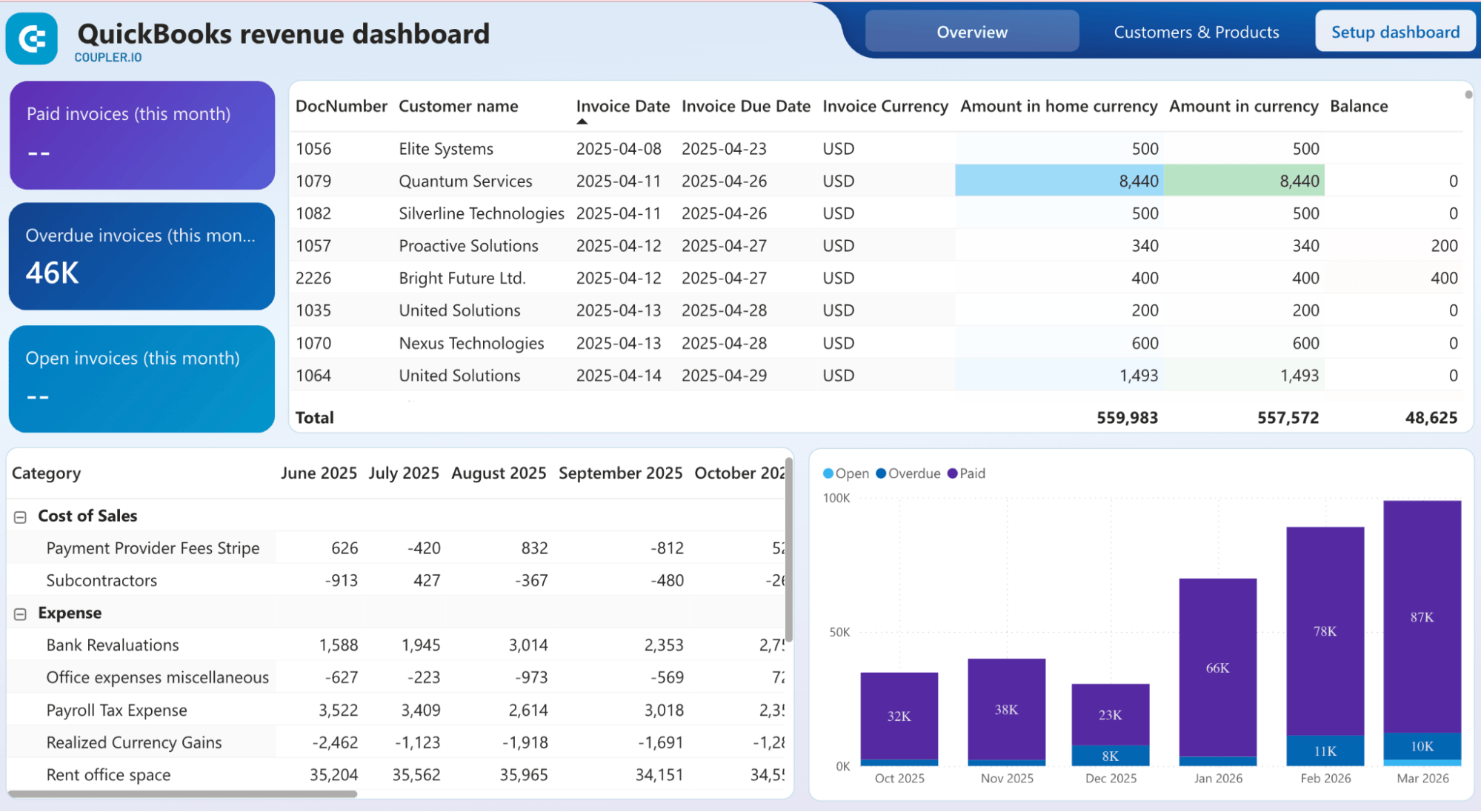1481x812 pixels.
Task: Sort by Invoice Currency header
Action: pyautogui.click(x=885, y=106)
